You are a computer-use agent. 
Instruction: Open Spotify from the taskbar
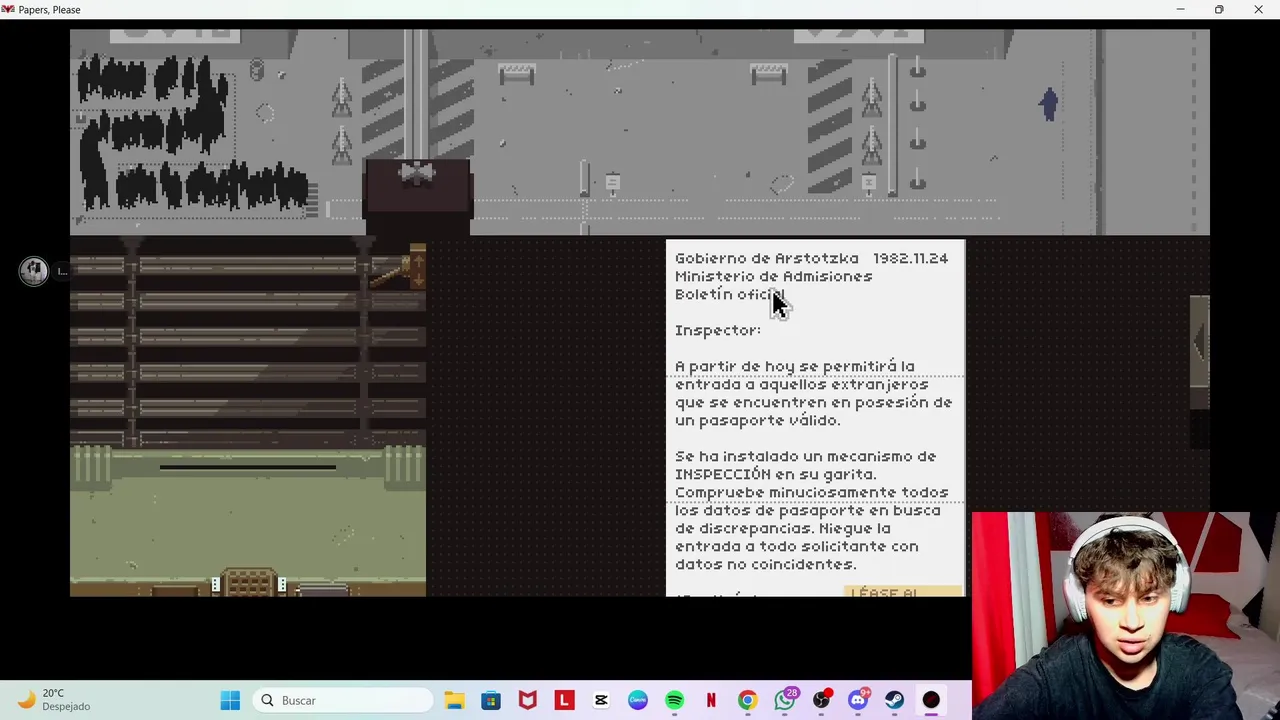674,701
